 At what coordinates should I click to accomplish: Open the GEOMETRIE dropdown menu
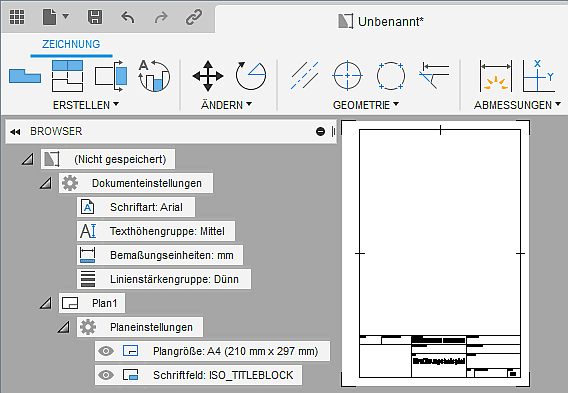(366, 105)
